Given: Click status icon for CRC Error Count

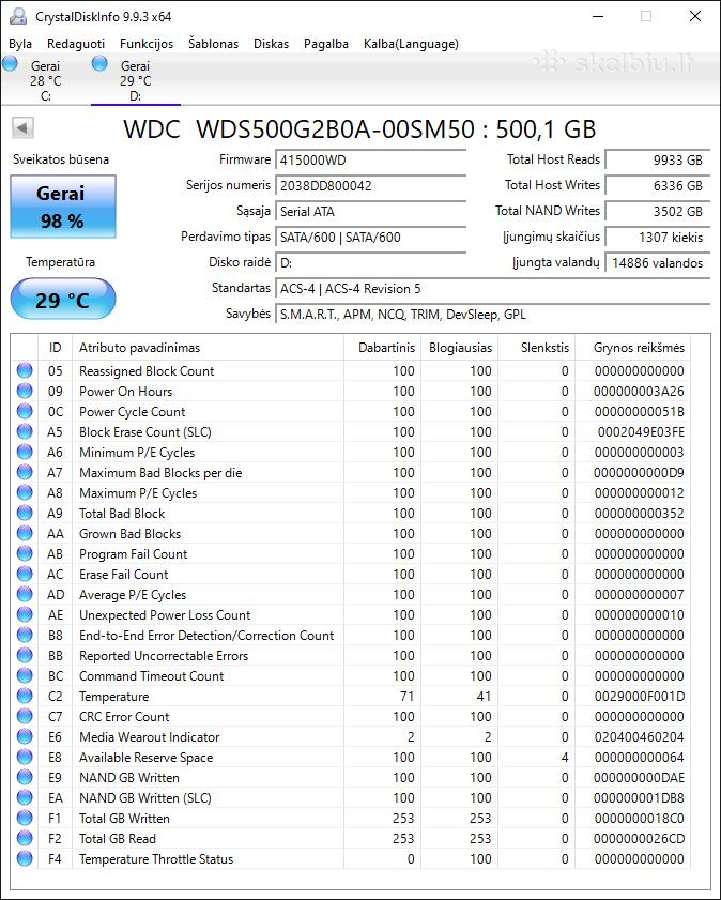Looking at the screenshot, I should pos(25,716).
